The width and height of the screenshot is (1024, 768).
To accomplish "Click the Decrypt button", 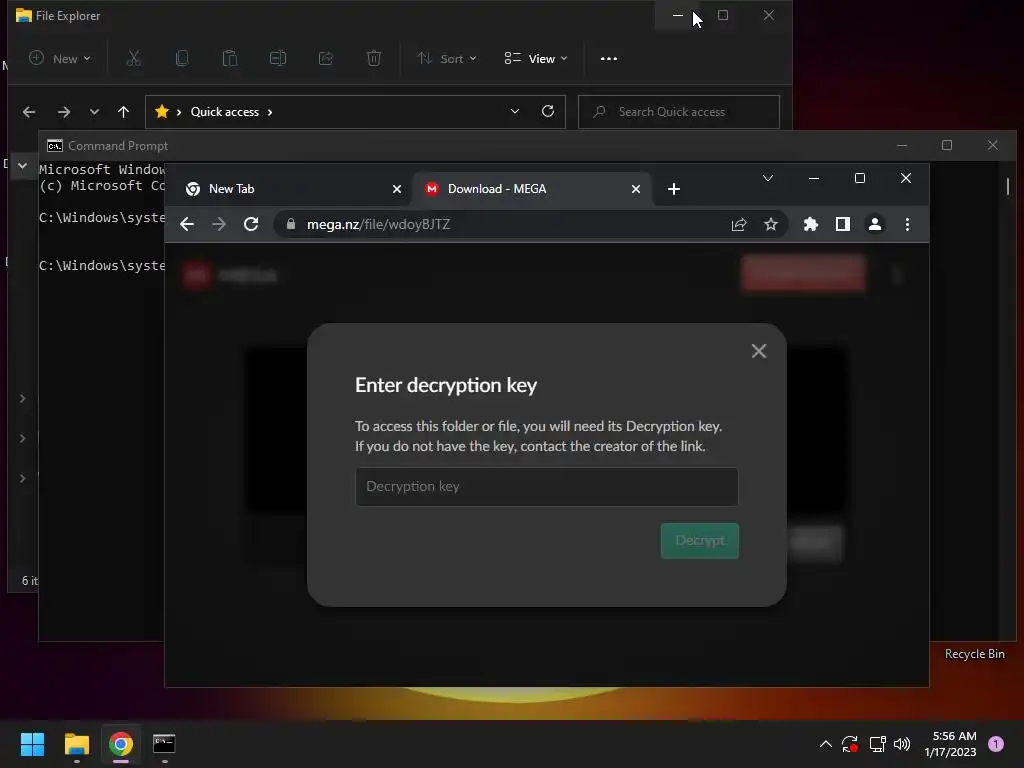I will [x=699, y=541].
